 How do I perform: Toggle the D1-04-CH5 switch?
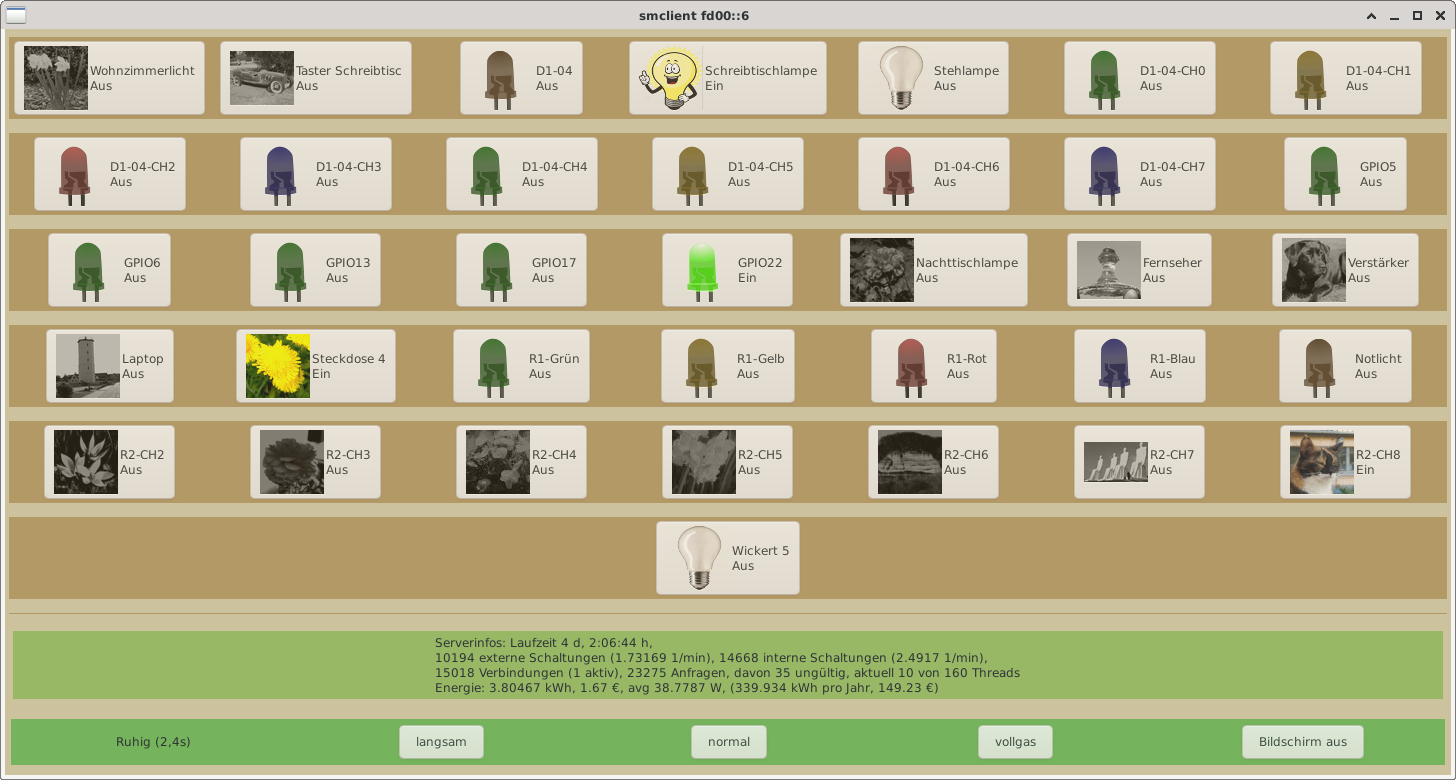(x=728, y=174)
